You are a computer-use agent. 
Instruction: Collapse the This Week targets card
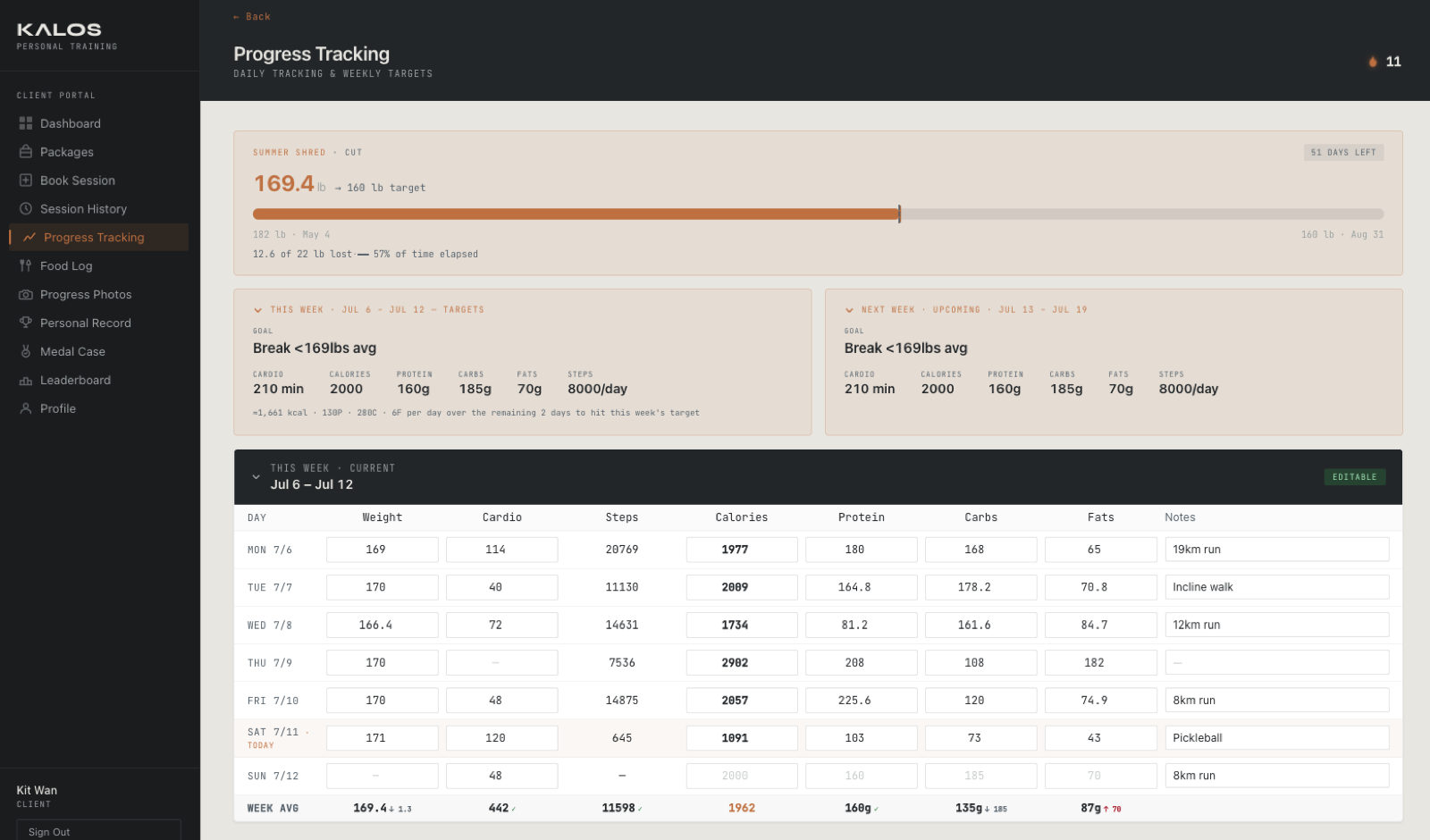(258, 310)
